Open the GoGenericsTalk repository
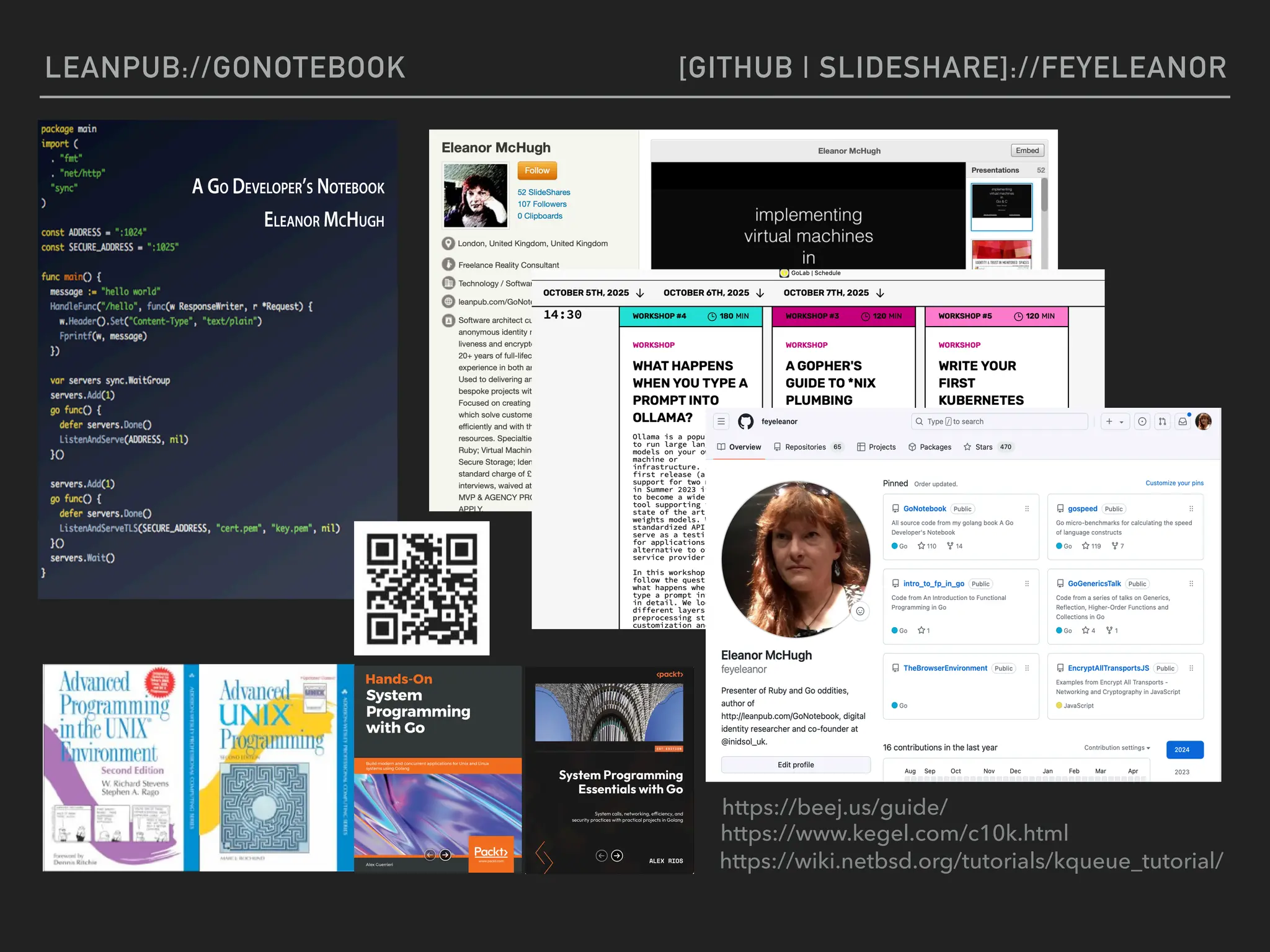Screen dimensions: 1270x952 (x=1094, y=584)
